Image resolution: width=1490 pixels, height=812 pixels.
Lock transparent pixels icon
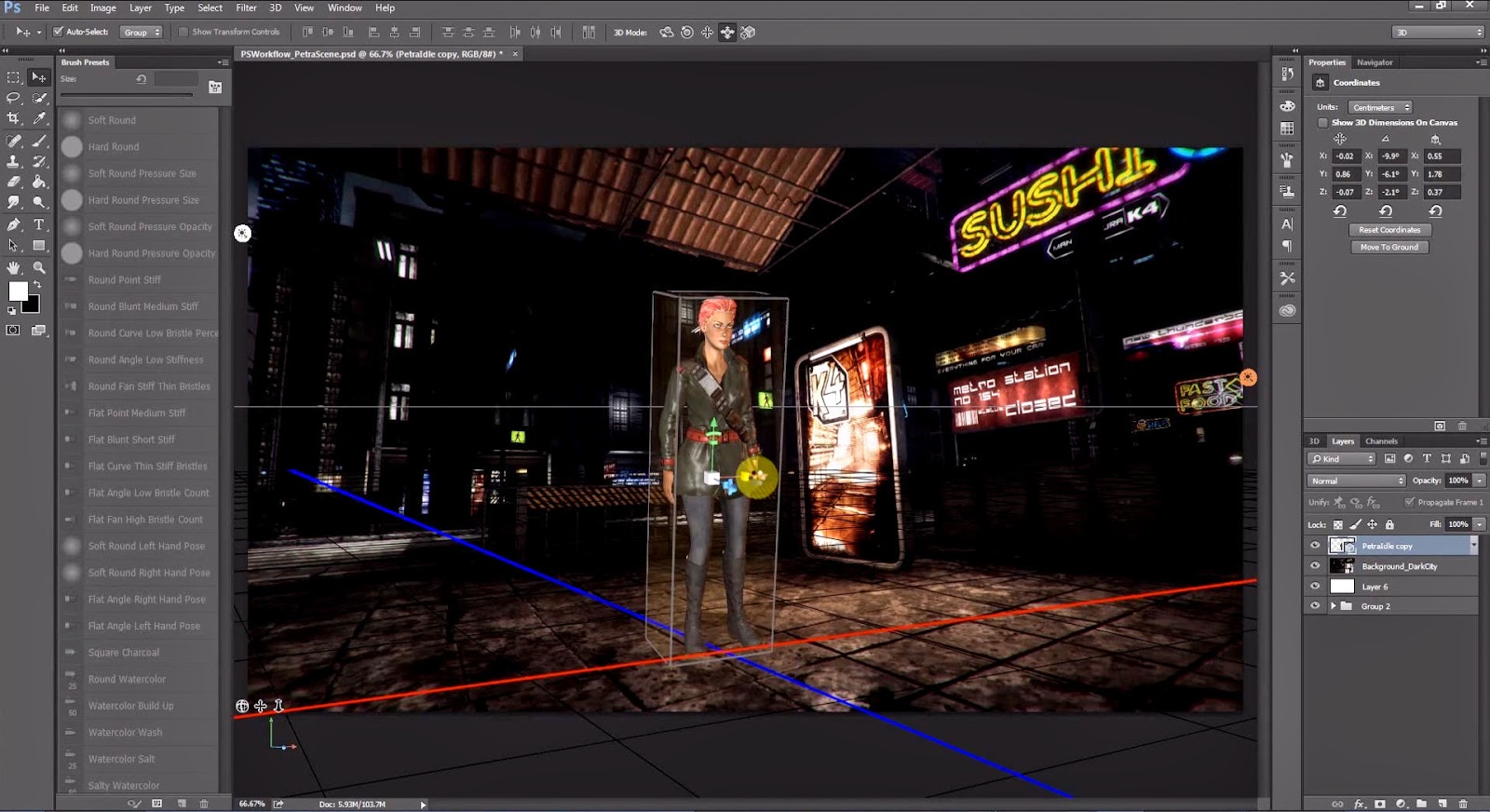coord(1338,524)
